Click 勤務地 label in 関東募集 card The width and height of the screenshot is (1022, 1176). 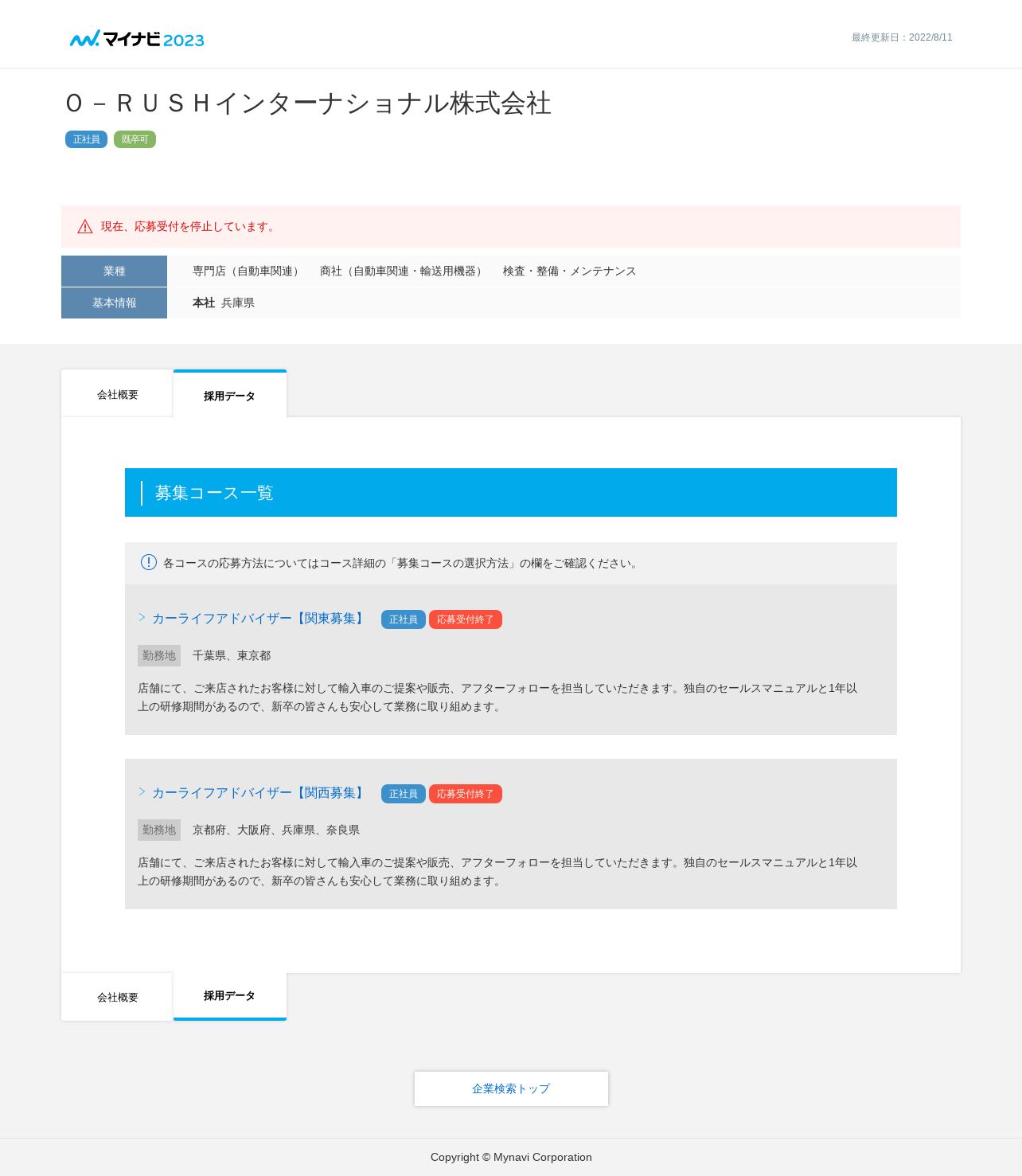159,655
